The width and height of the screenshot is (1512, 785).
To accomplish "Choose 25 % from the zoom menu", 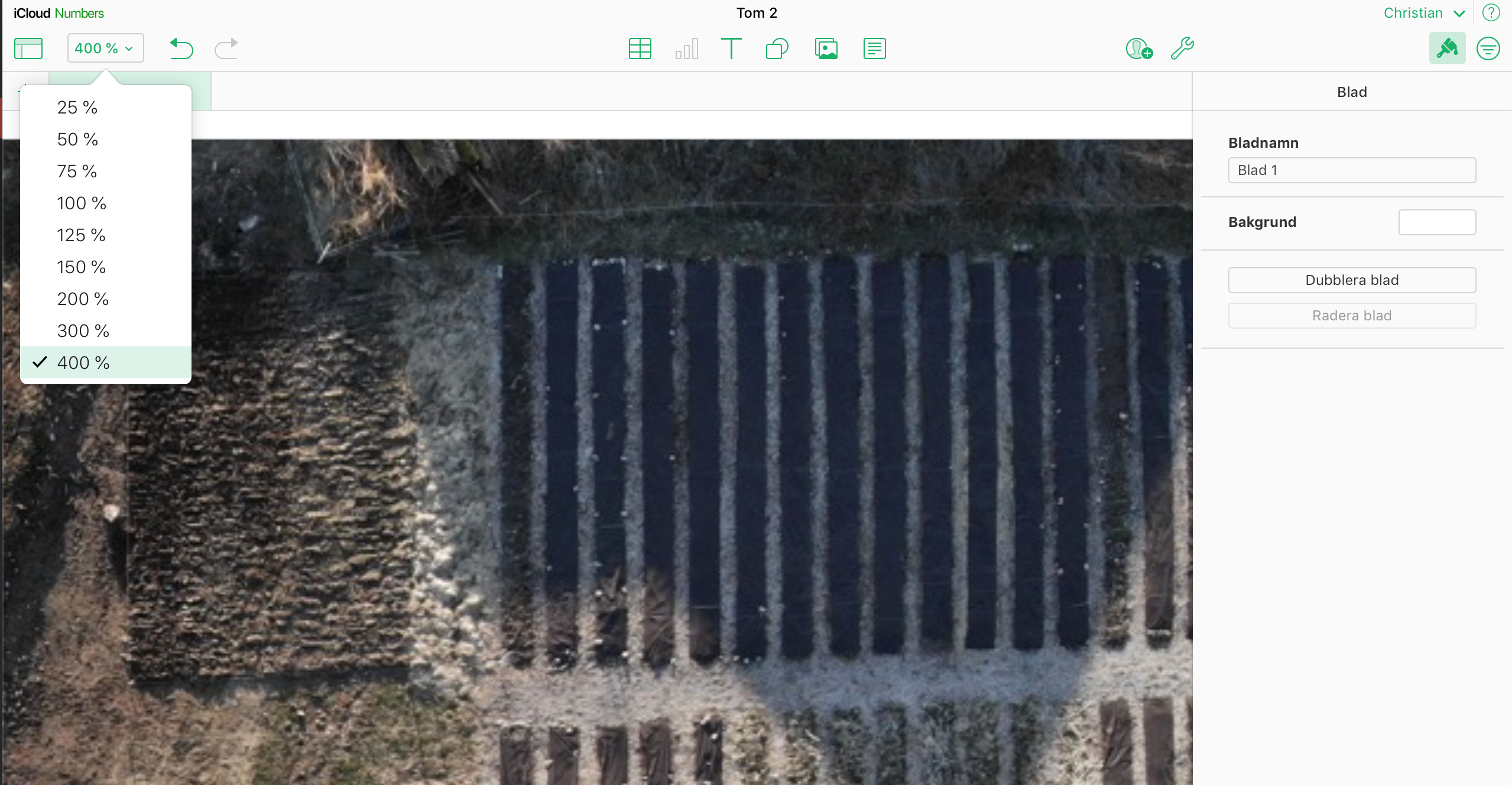I will point(77,108).
